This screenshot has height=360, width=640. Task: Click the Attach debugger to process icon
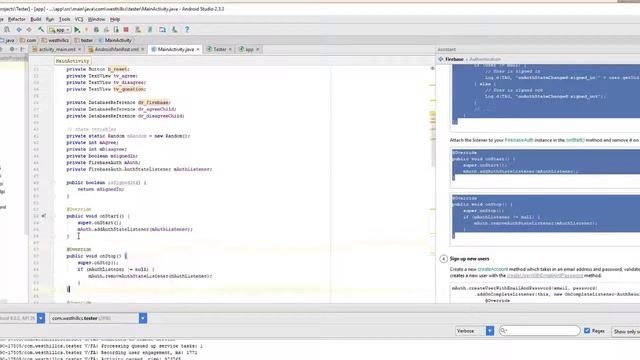[x=116, y=30]
